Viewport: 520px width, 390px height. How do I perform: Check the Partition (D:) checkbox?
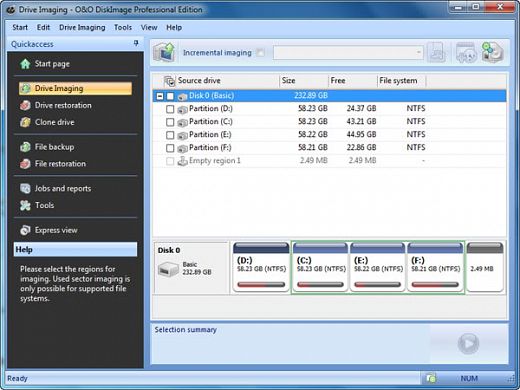point(170,109)
